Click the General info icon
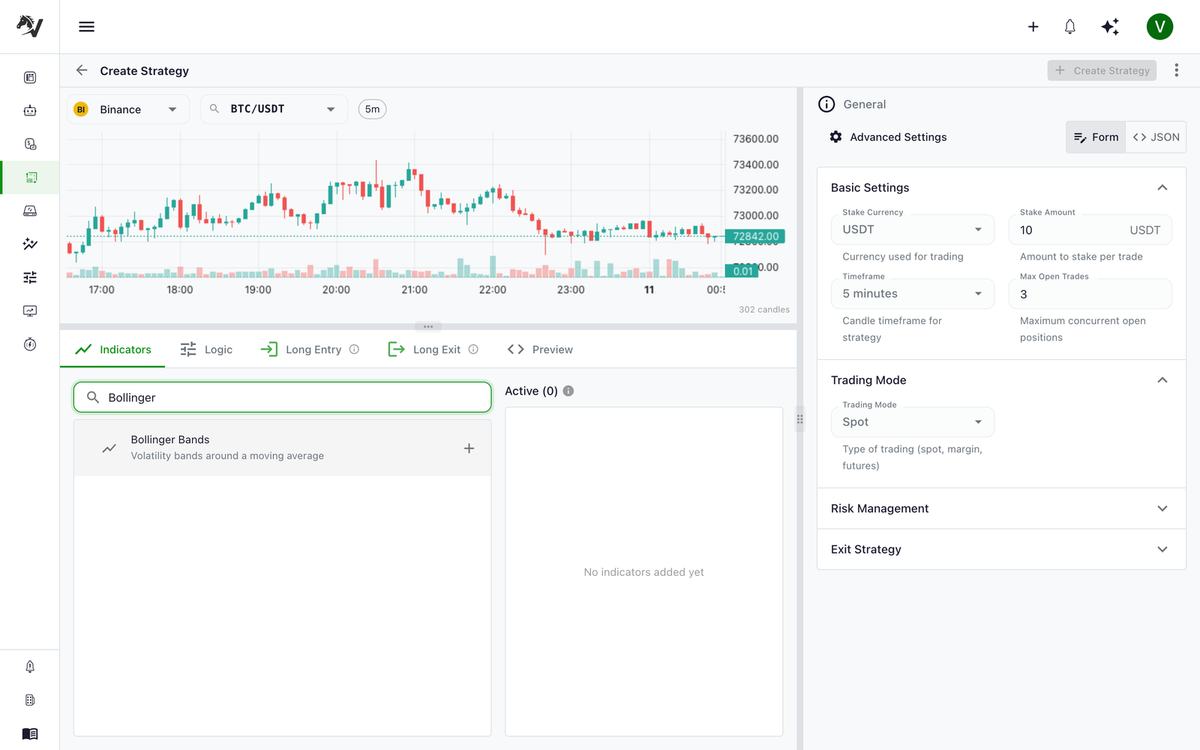 (x=827, y=104)
